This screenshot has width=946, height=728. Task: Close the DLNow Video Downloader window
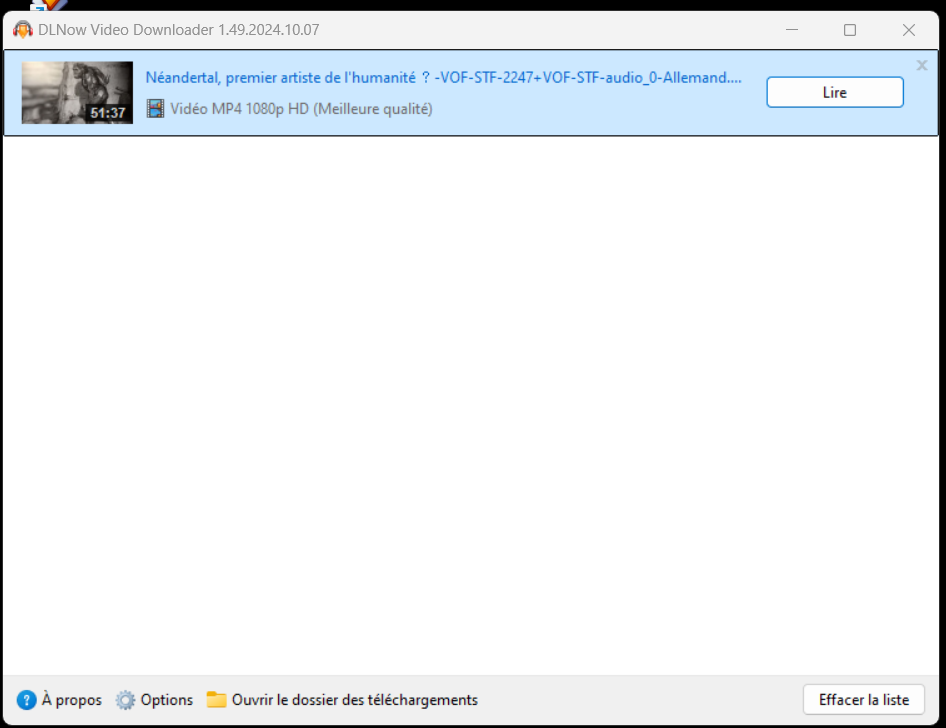click(x=909, y=30)
